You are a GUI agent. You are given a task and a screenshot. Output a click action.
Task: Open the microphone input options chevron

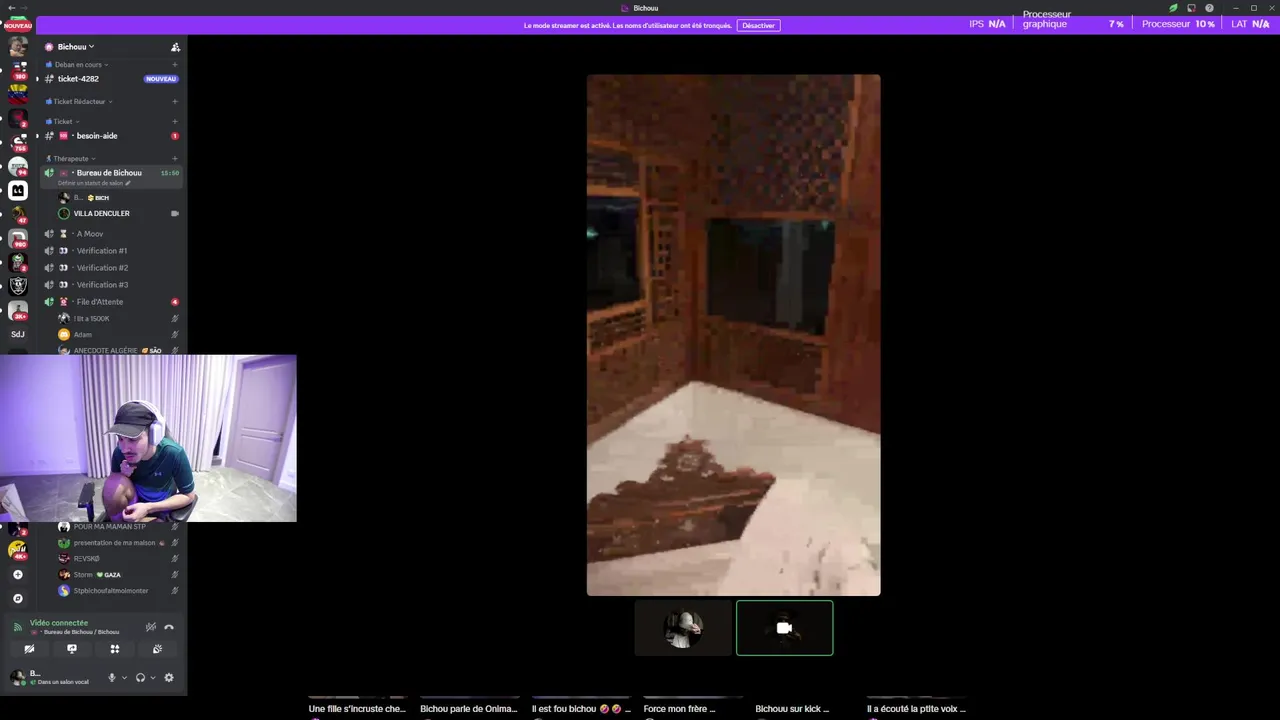[x=124, y=677]
